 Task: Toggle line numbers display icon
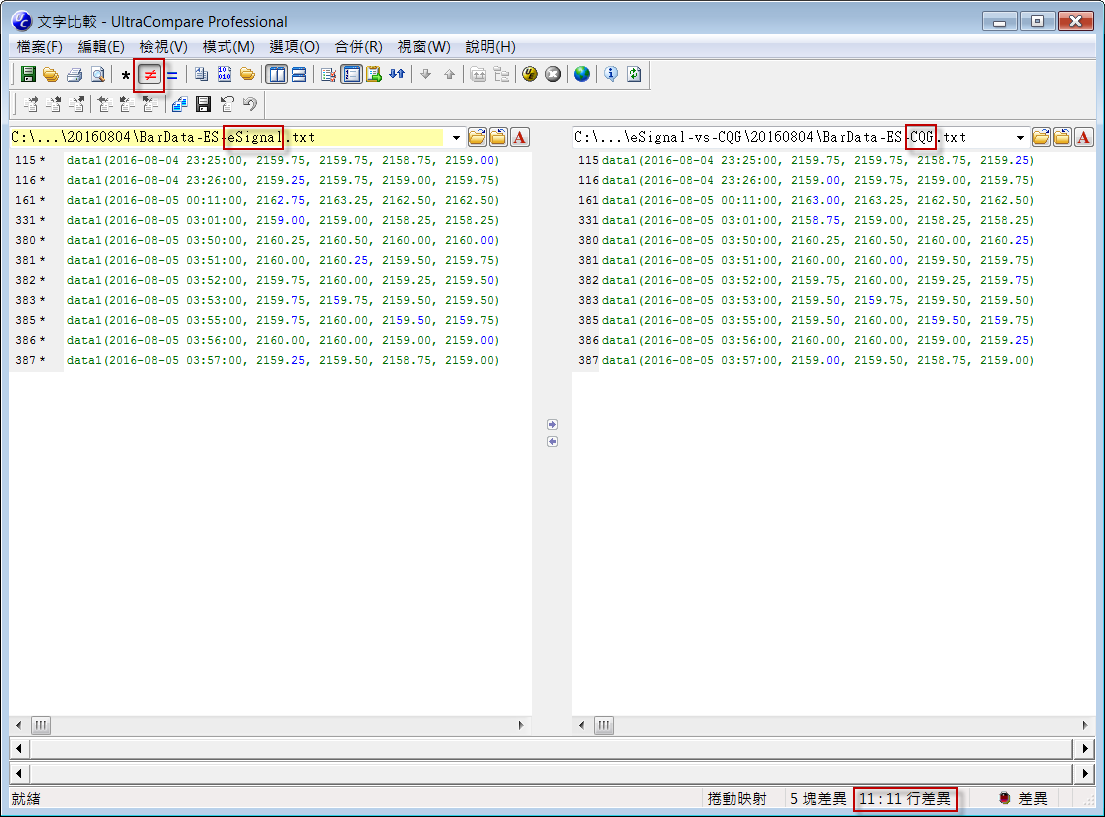point(351,74)
